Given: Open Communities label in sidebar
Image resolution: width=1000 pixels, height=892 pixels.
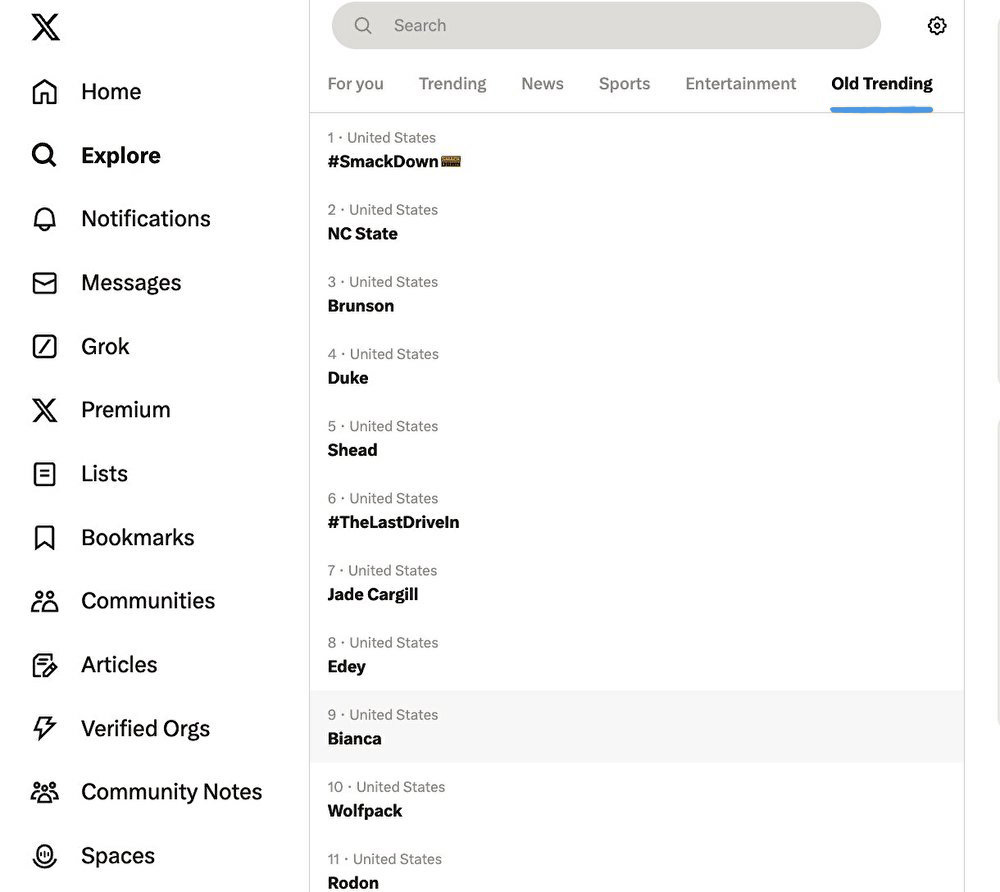Looking at the screenshot, I should click(x=148, y=601).
